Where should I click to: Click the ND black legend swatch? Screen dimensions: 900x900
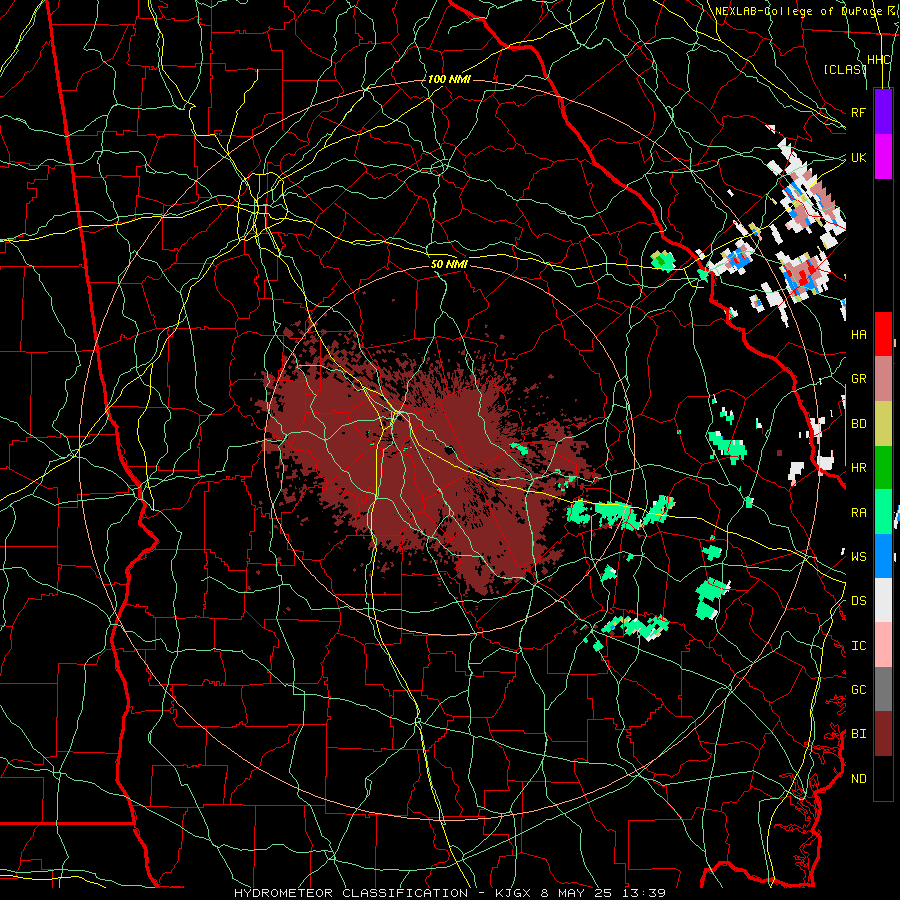point(883,778)
